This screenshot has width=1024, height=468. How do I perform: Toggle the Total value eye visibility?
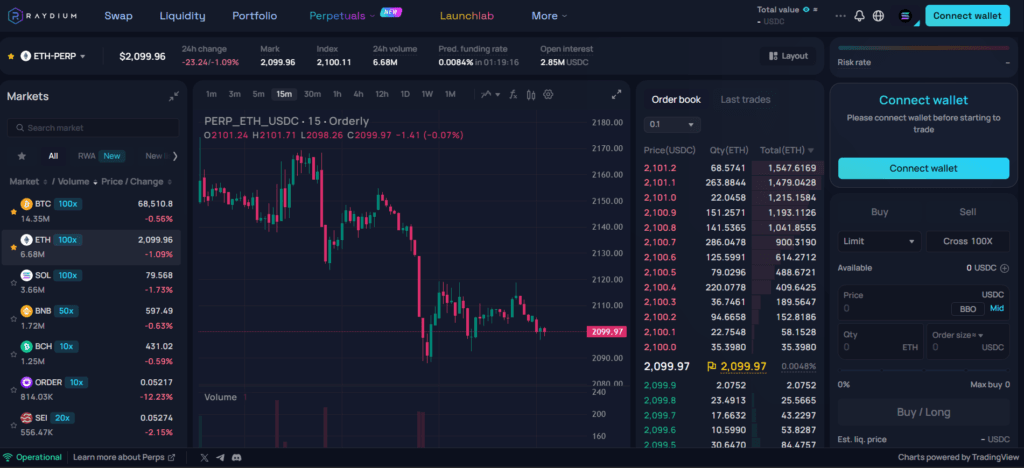(807, 10)
